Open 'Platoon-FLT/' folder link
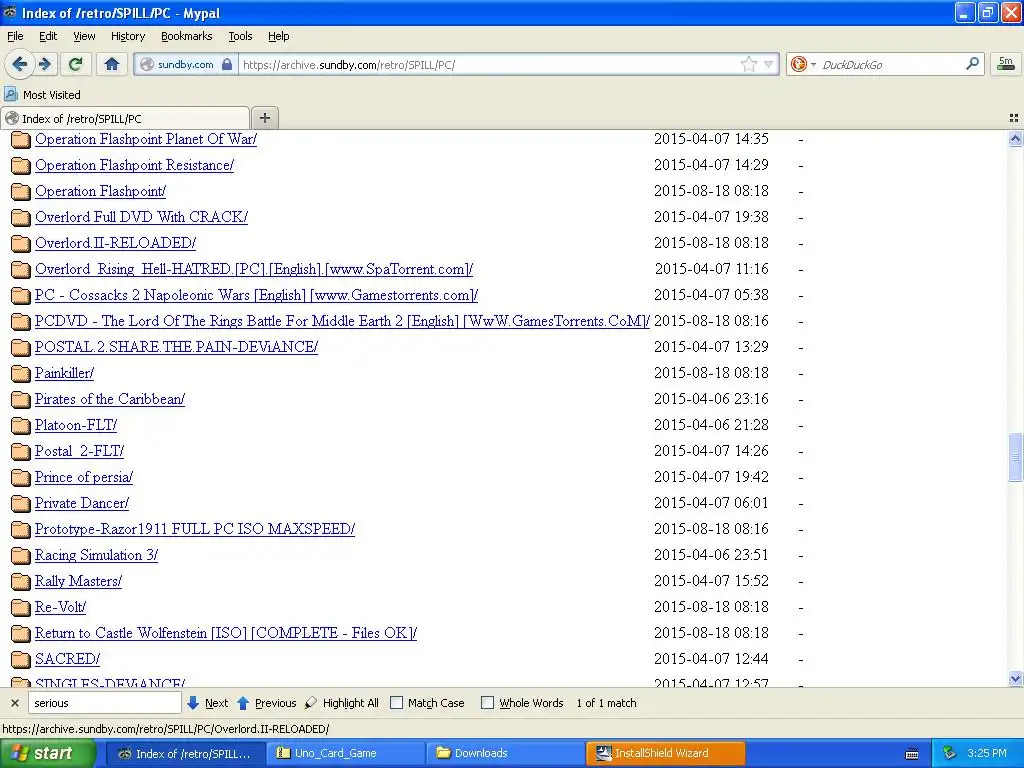1024x768 pixels. (76, 425)
